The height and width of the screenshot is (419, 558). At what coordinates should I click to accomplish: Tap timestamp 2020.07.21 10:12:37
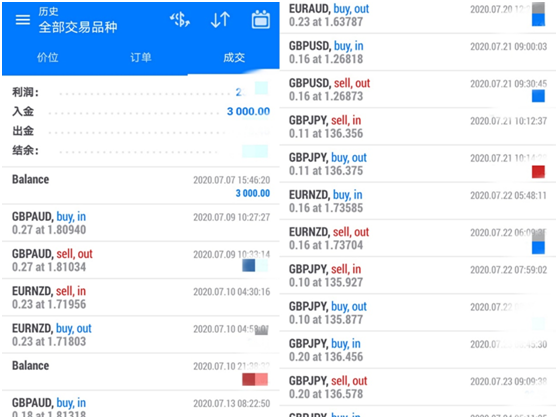[509, 121]
